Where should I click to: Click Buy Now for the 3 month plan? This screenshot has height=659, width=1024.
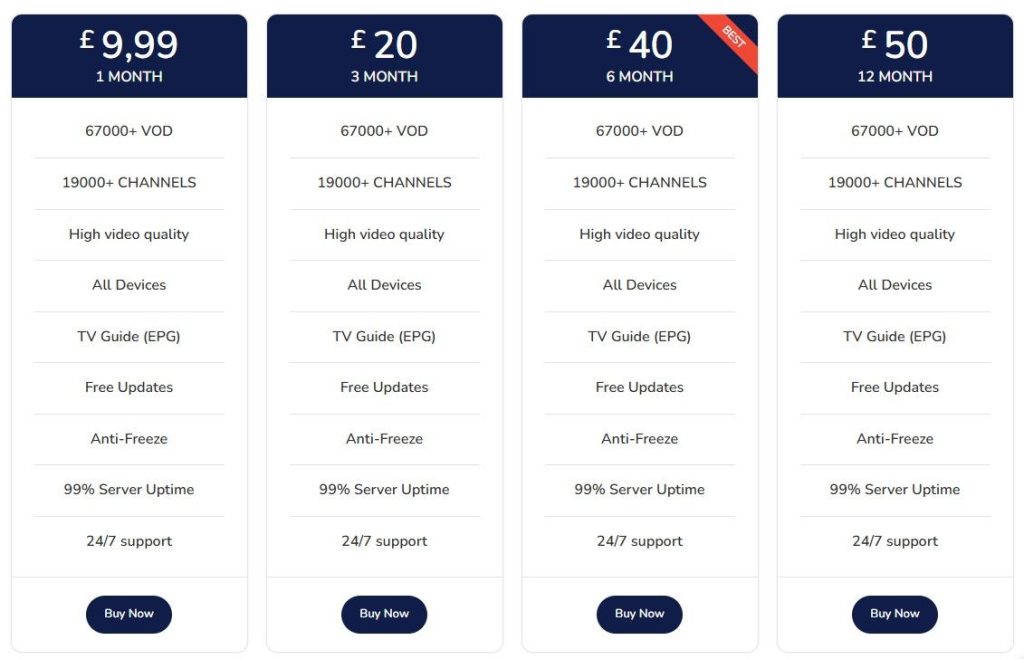pyautogui.click(x=384, y=614)
